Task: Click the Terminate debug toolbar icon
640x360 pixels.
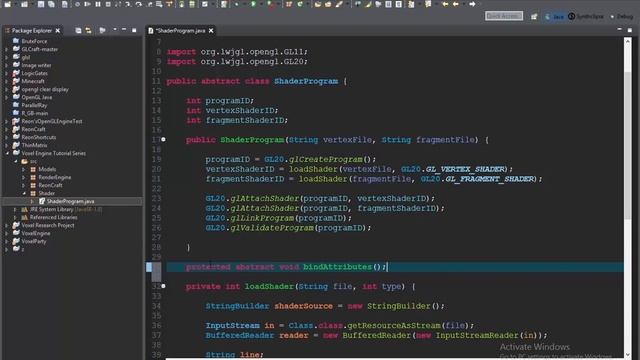Action: 108,4
